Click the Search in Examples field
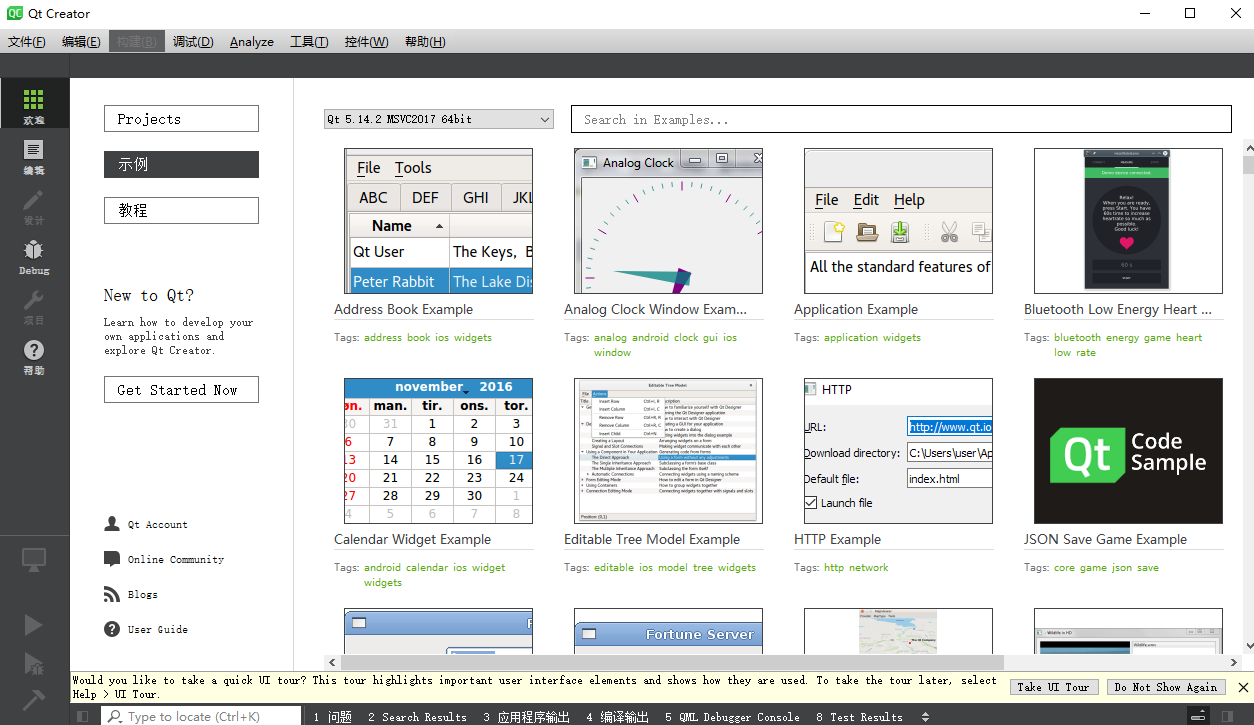 (901, 119)
